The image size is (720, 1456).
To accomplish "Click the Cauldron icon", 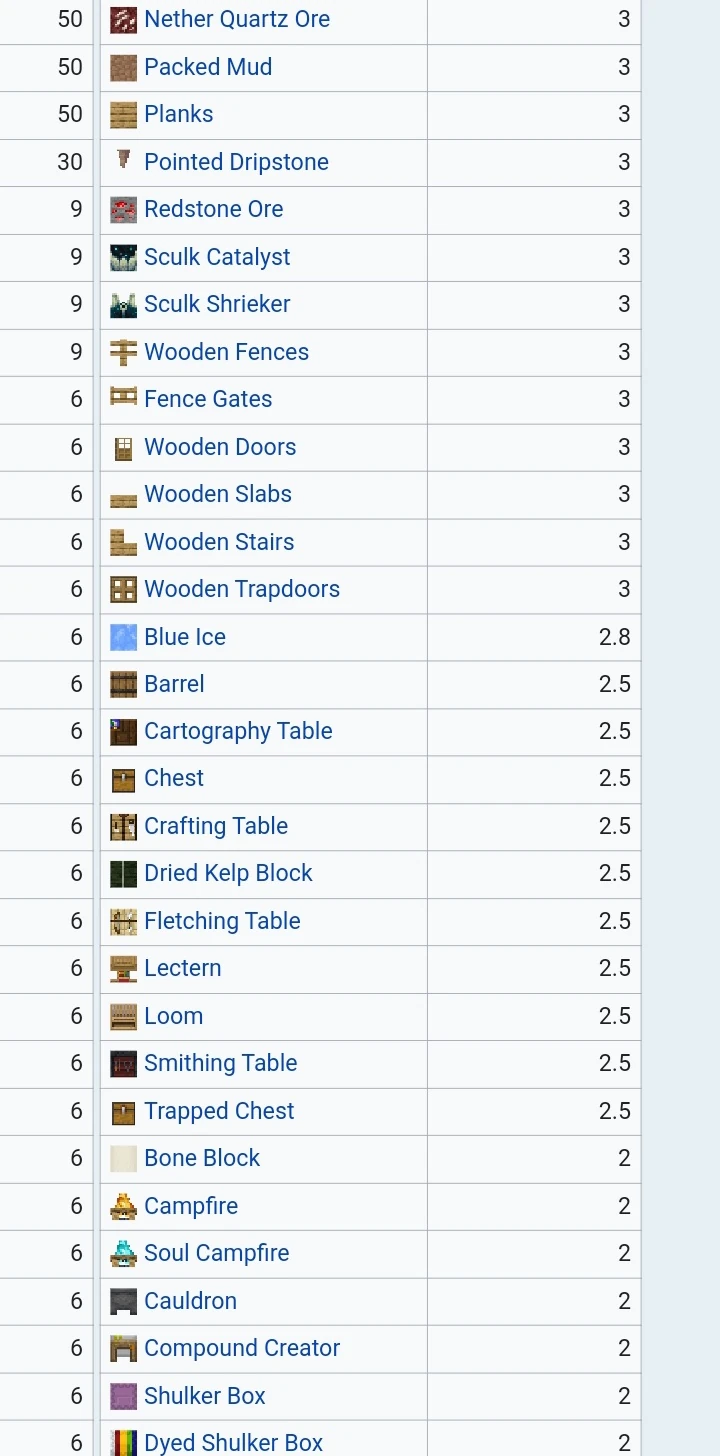I will pos(123,1301).
